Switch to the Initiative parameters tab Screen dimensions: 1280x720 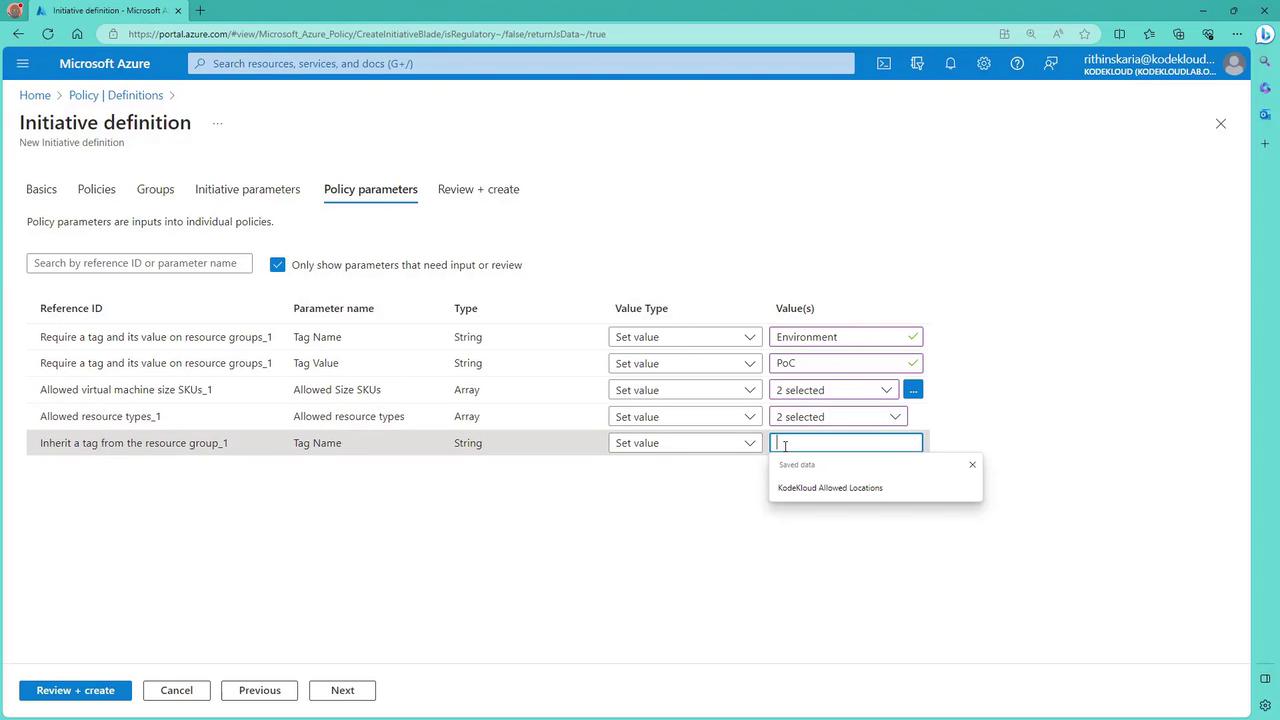pos(247,189)
